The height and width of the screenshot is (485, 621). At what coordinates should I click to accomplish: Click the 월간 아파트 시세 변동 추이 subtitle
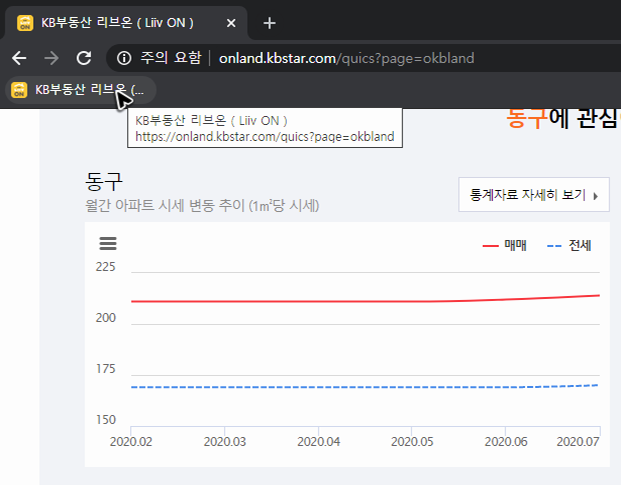click(x=202, y=205)
